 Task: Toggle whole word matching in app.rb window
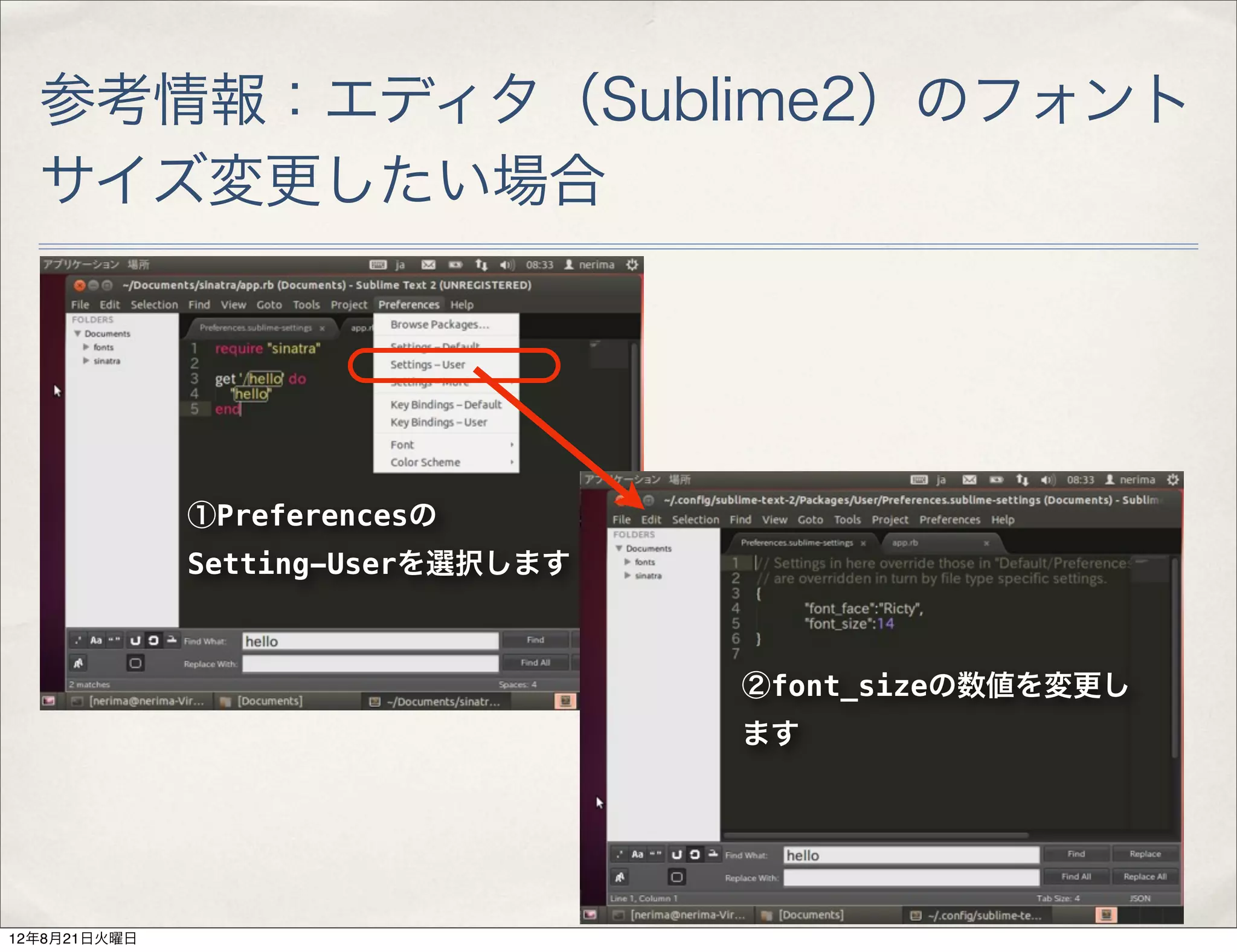(114, 640)
